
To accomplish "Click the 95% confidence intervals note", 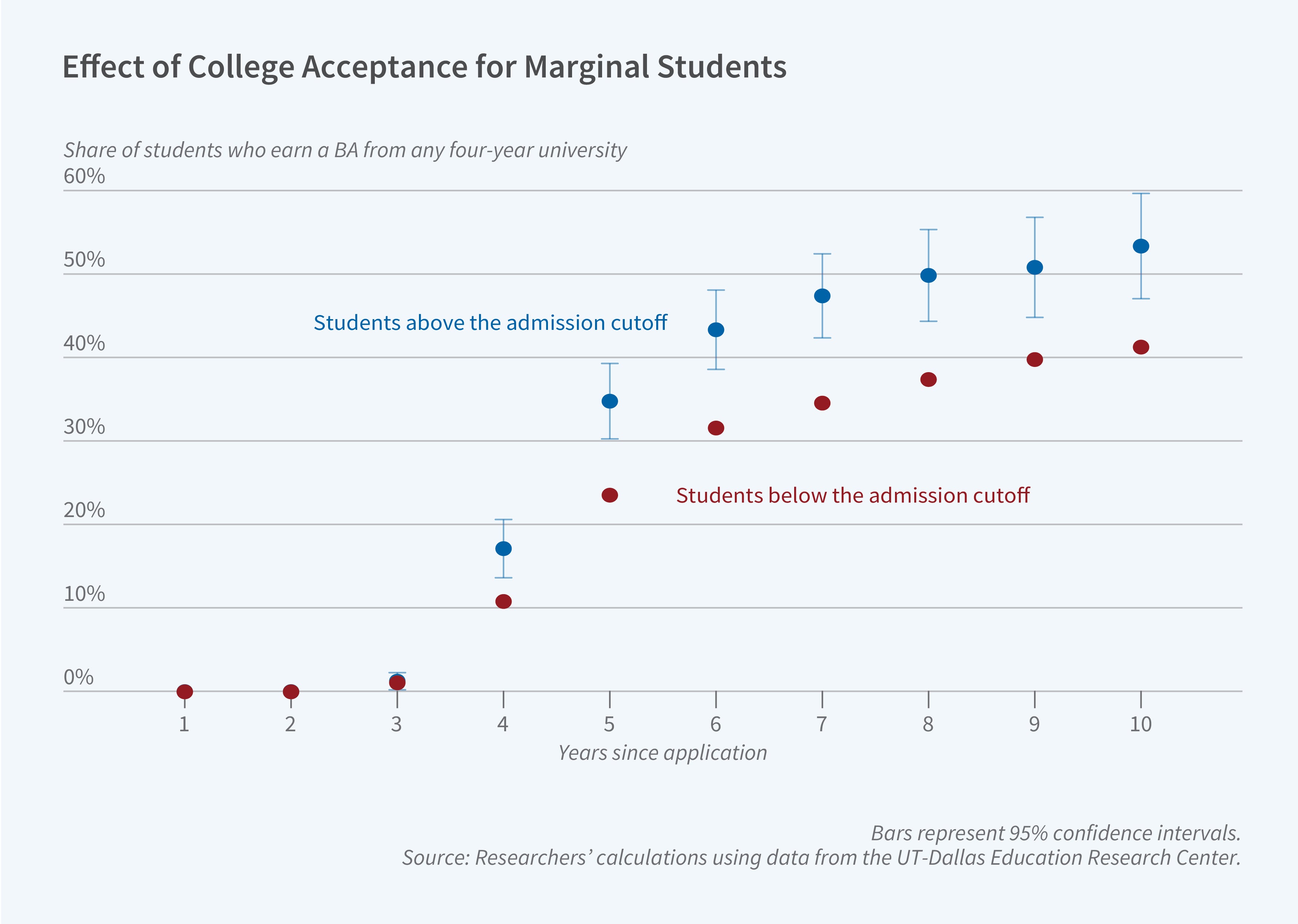I will 1055,833.
